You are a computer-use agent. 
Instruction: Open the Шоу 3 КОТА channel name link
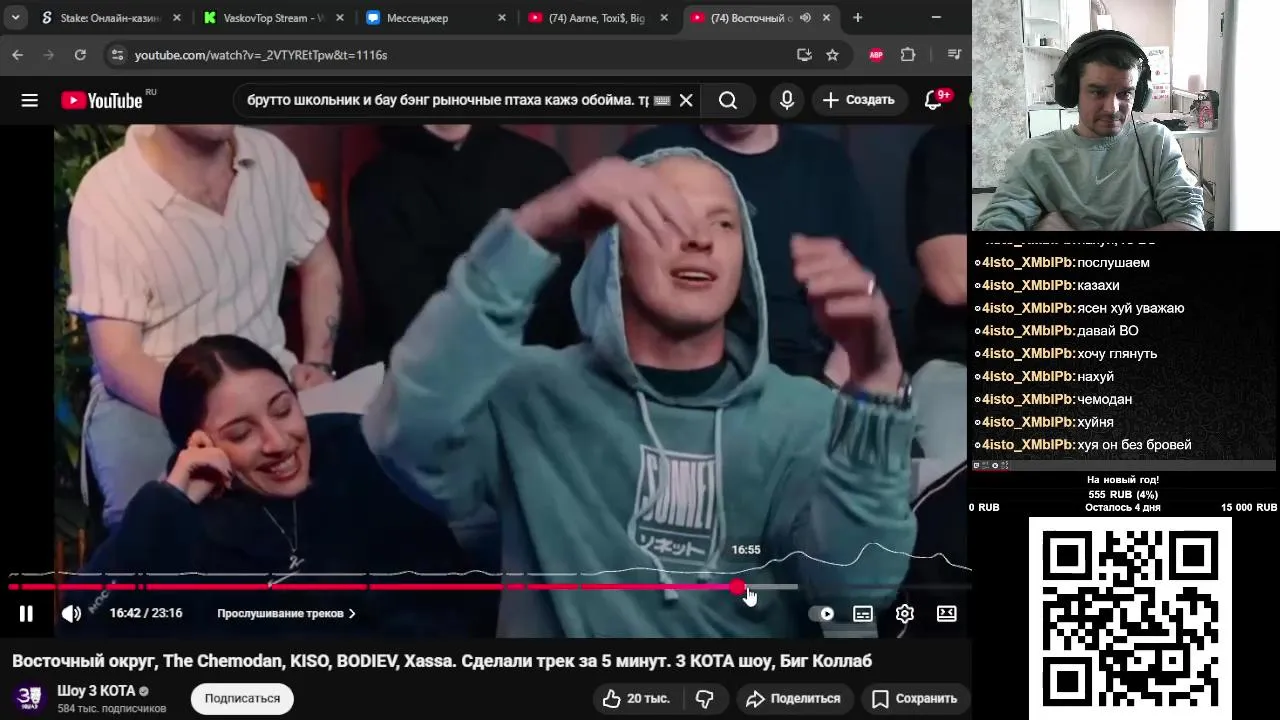tap(96, 690)
